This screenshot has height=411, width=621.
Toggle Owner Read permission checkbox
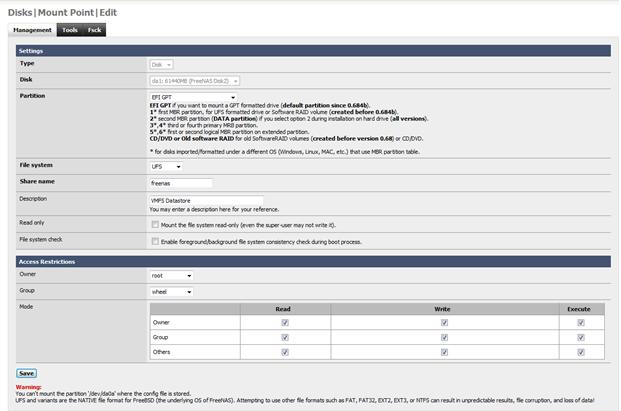tap(285, 323)
